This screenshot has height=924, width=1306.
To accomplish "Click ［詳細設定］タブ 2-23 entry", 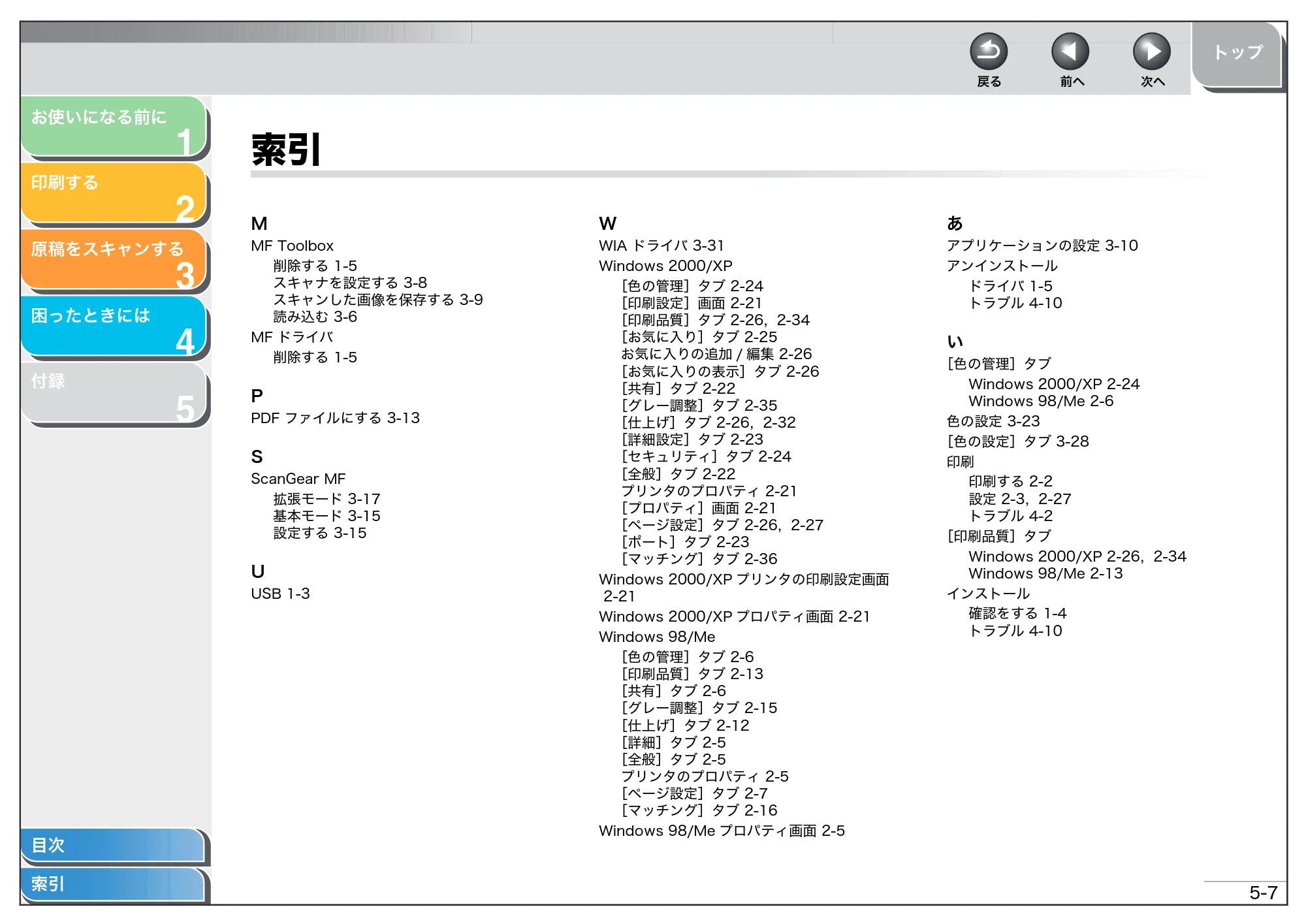I will click(x=692, y=439).
